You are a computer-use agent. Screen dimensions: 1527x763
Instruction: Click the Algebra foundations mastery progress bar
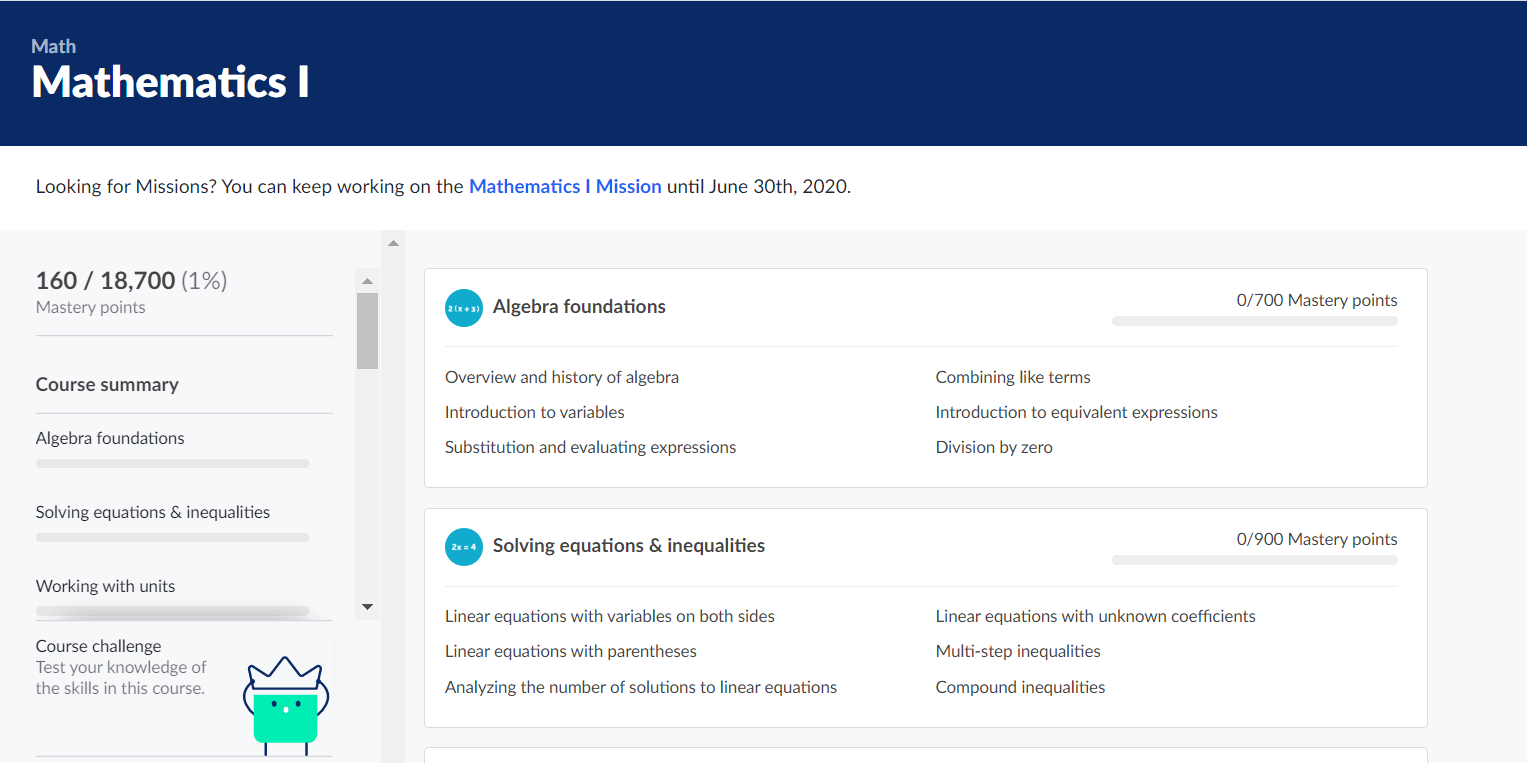(x=1255, y=320)
